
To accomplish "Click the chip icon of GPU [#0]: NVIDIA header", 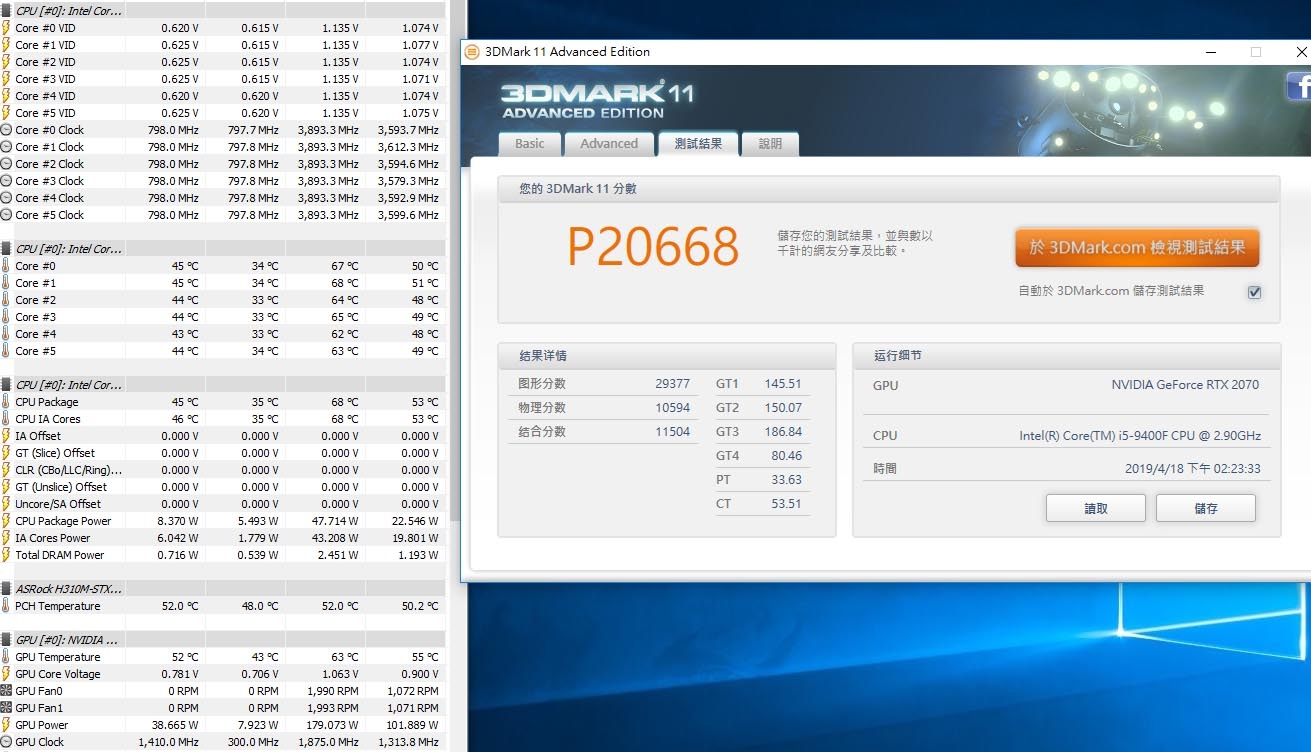I will (x=6, y=640).
